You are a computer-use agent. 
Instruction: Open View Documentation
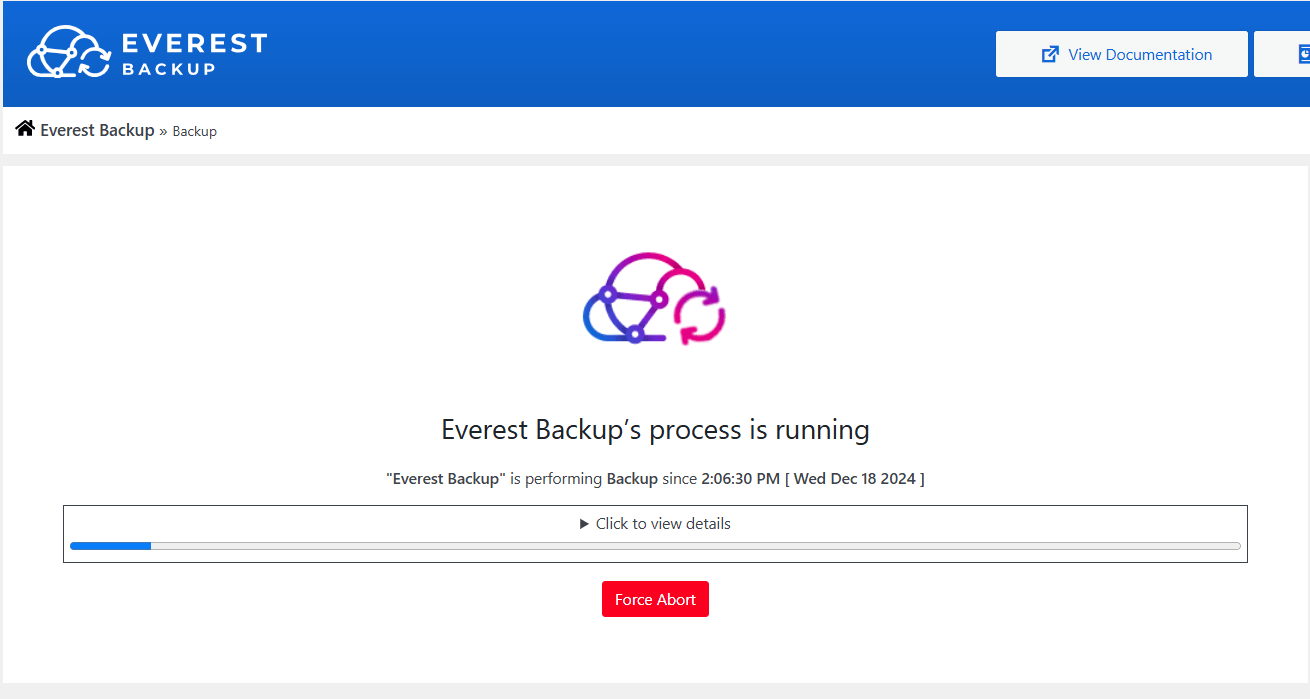coord(1120,54)
